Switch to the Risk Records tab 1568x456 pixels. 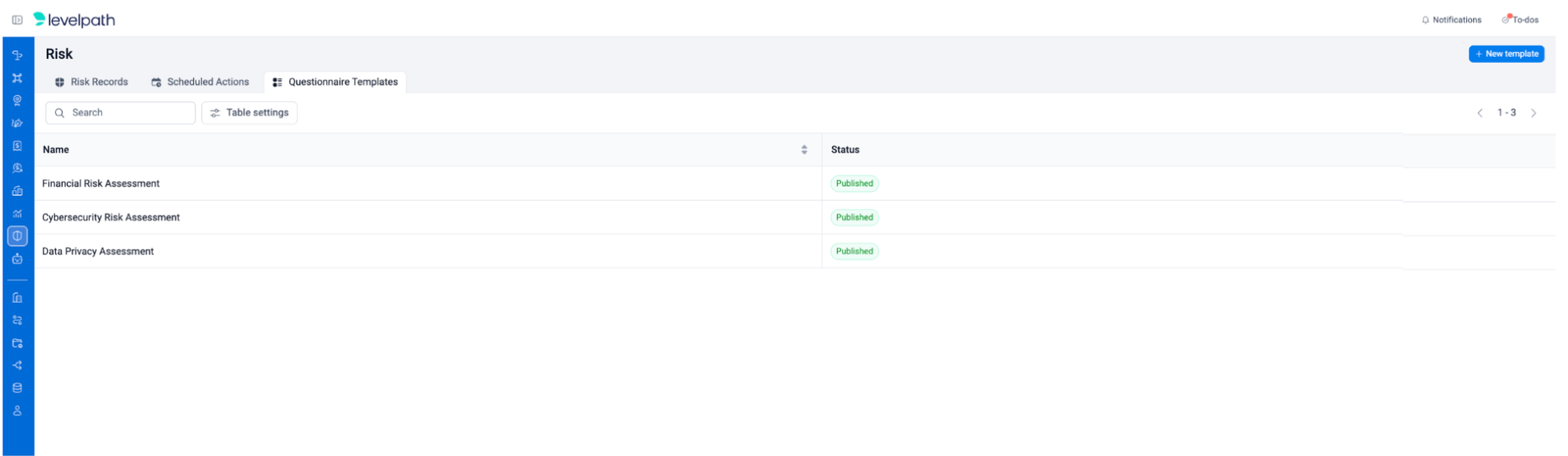91,82
